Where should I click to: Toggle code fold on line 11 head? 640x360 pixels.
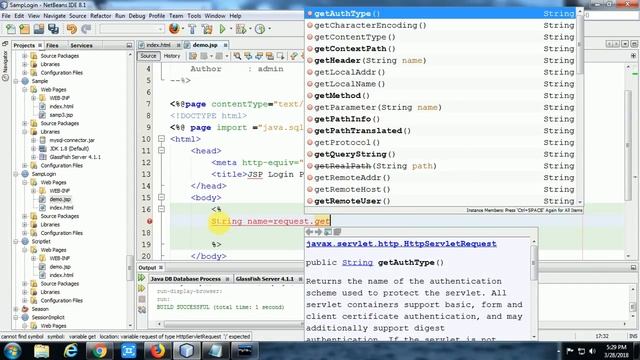[x=161, y=151]
